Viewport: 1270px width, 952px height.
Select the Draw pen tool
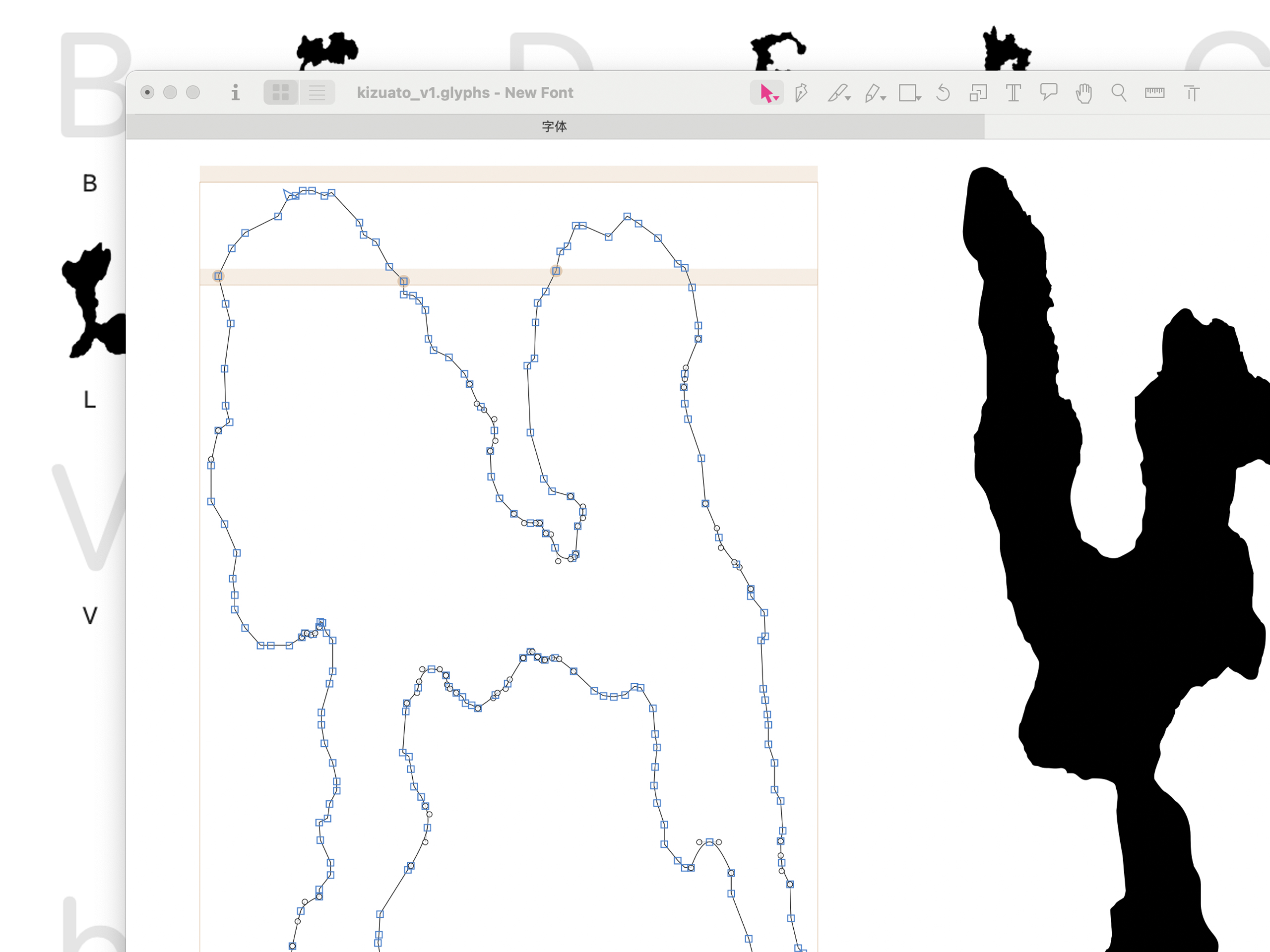[x=802, y=92]
